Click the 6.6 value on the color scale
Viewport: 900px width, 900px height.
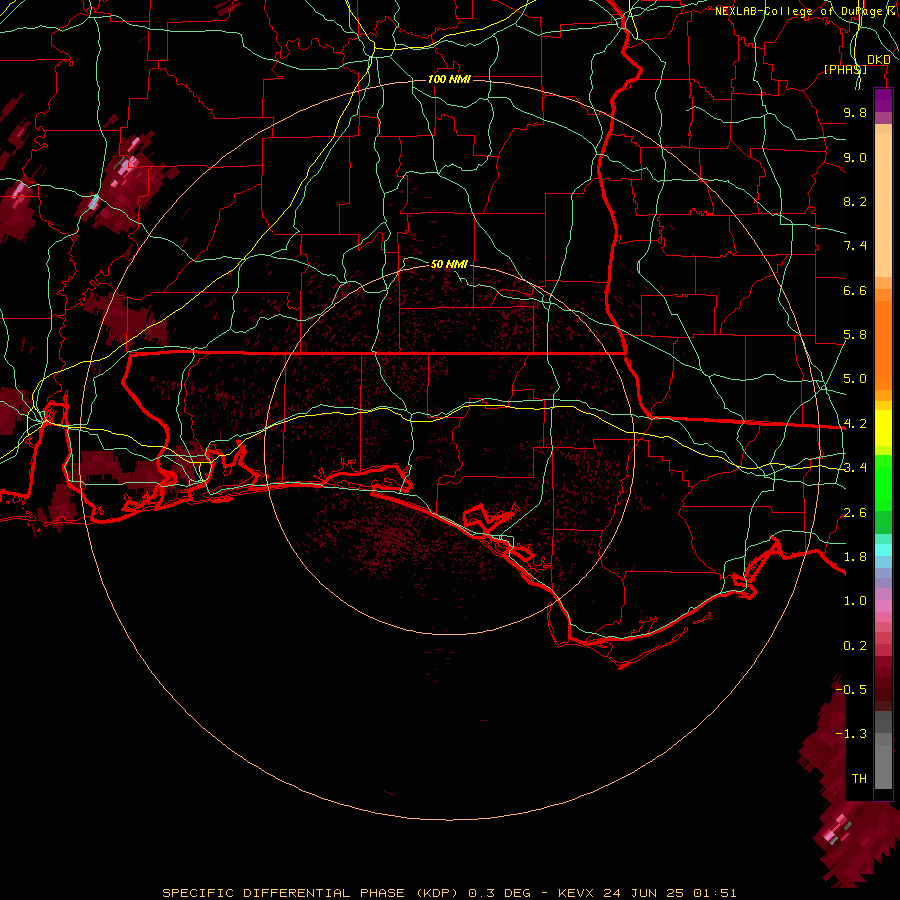pos(855,290)
